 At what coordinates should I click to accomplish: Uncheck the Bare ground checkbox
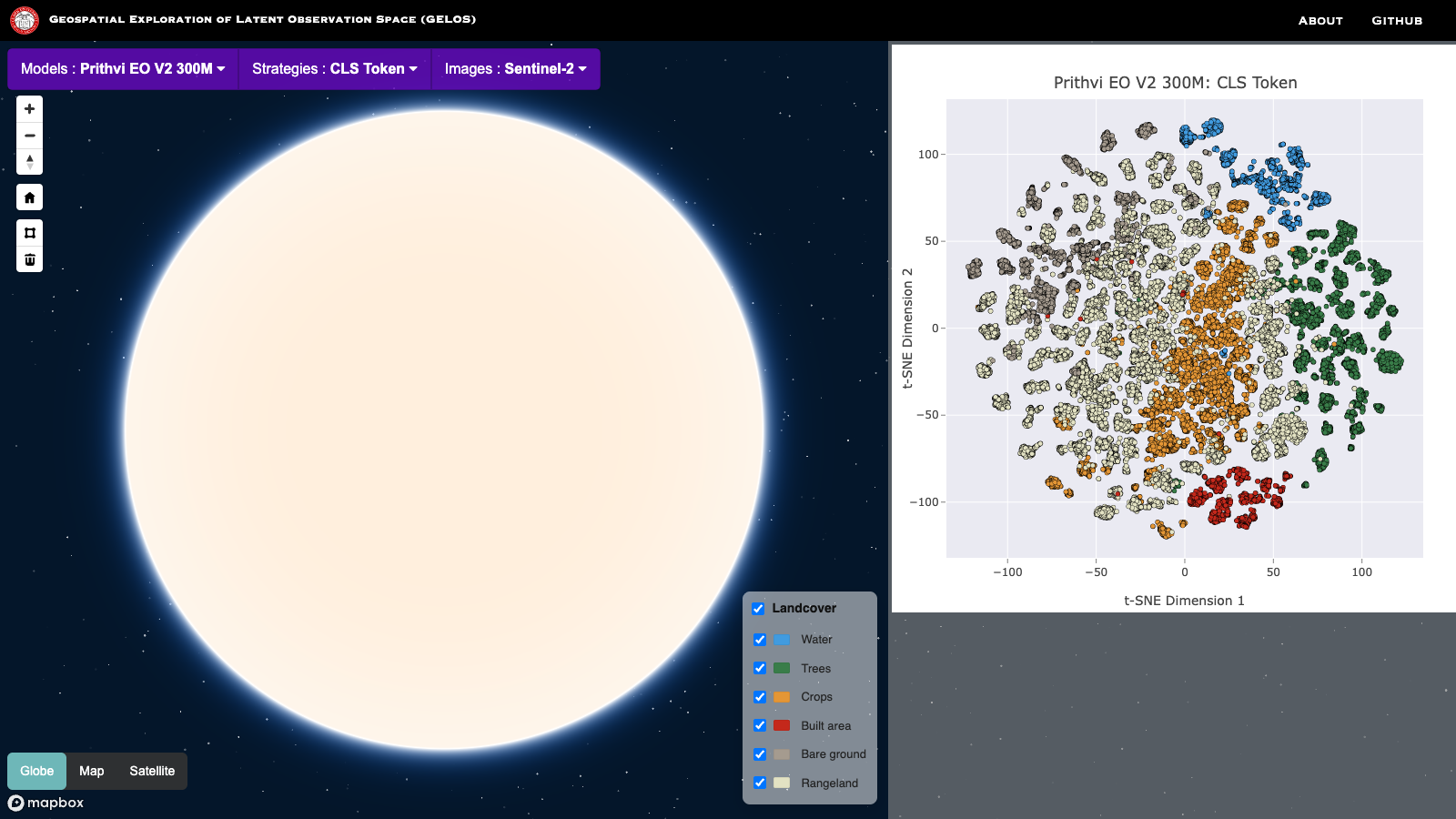pos(760,754)
